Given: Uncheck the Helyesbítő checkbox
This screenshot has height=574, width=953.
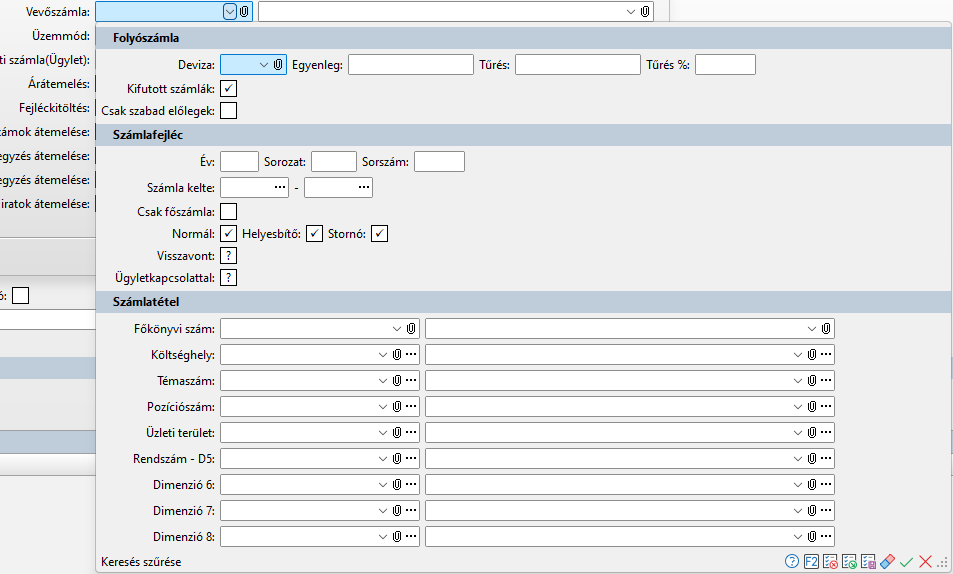Looking at the screenshot, I should (x=314, y=233).
